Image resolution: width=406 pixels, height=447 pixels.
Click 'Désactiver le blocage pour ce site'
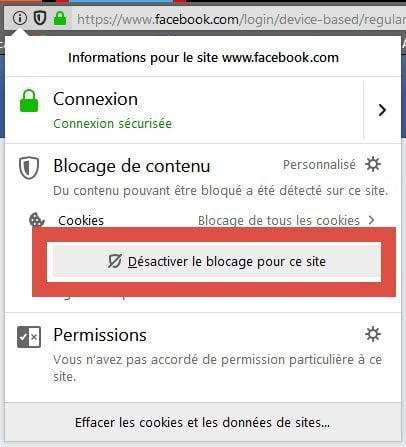(x=217, y=262)
